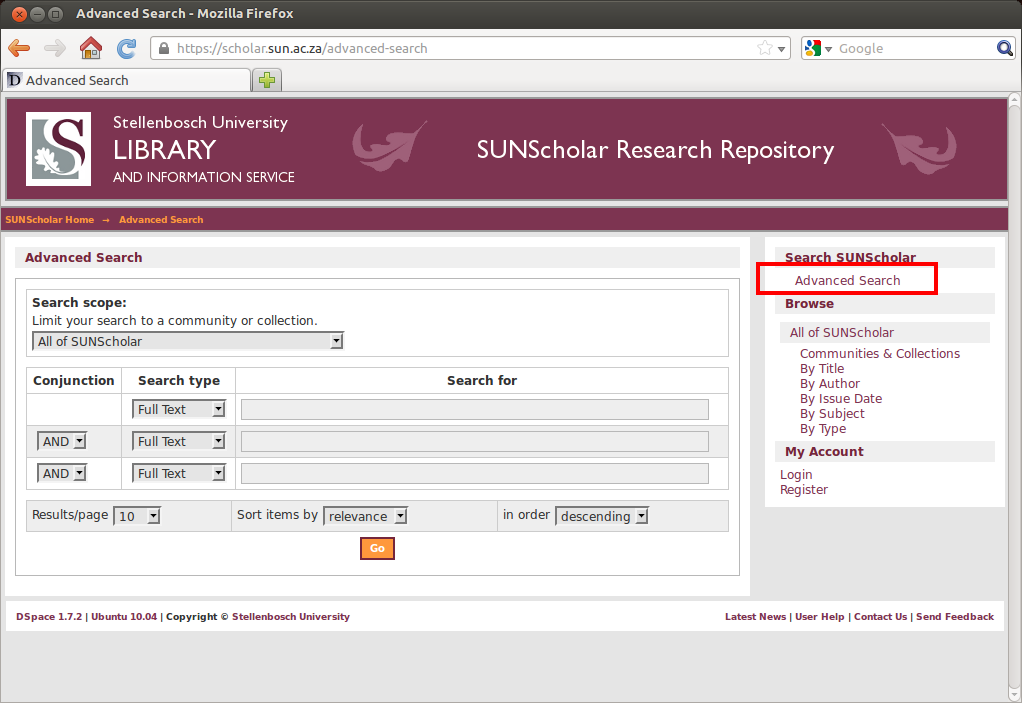
Task: Open second row Full Text search type dropdown
Action: (179, 441)
